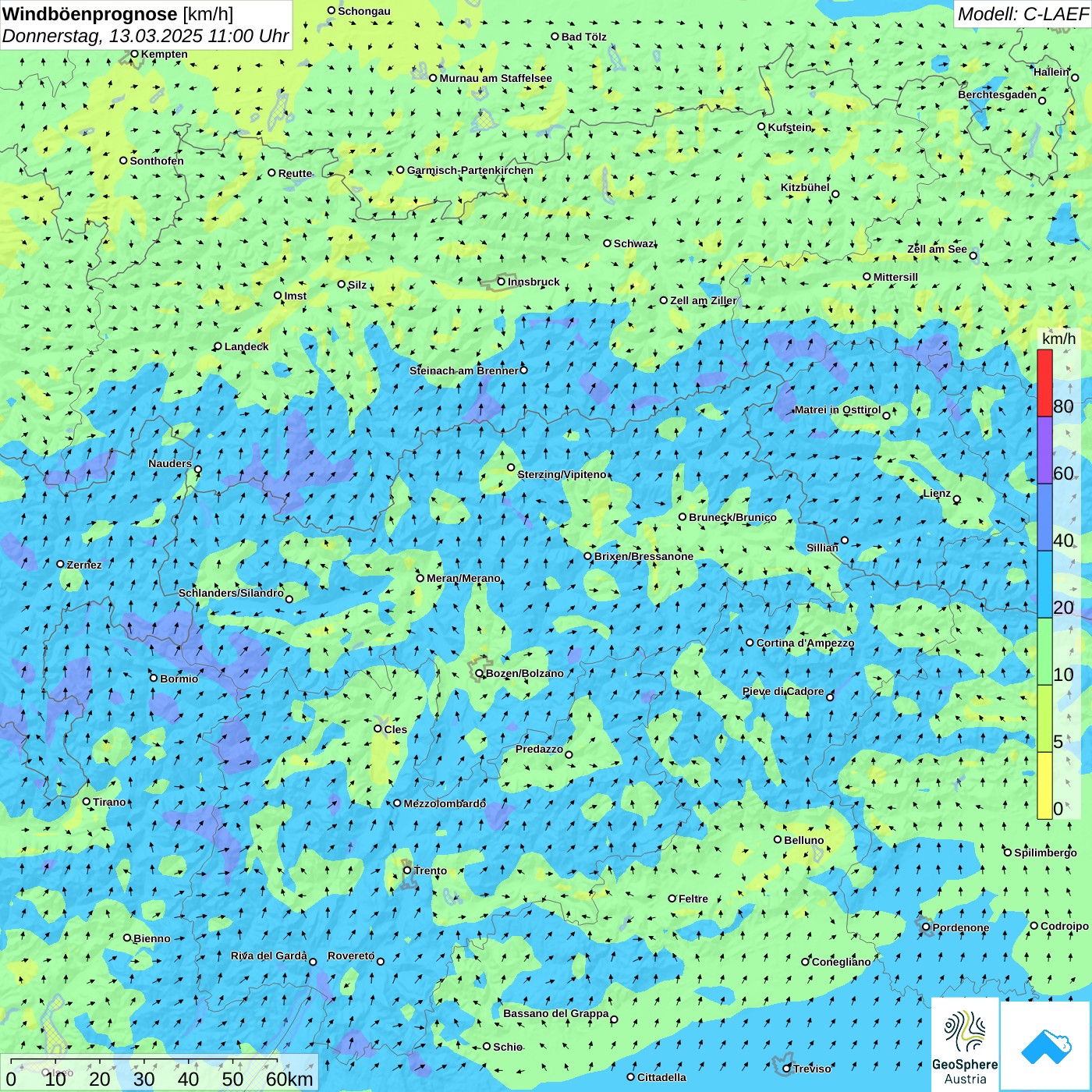Click the Windböenprognose title text
The image size is (1092, 1092).
[x=90, y=14]
